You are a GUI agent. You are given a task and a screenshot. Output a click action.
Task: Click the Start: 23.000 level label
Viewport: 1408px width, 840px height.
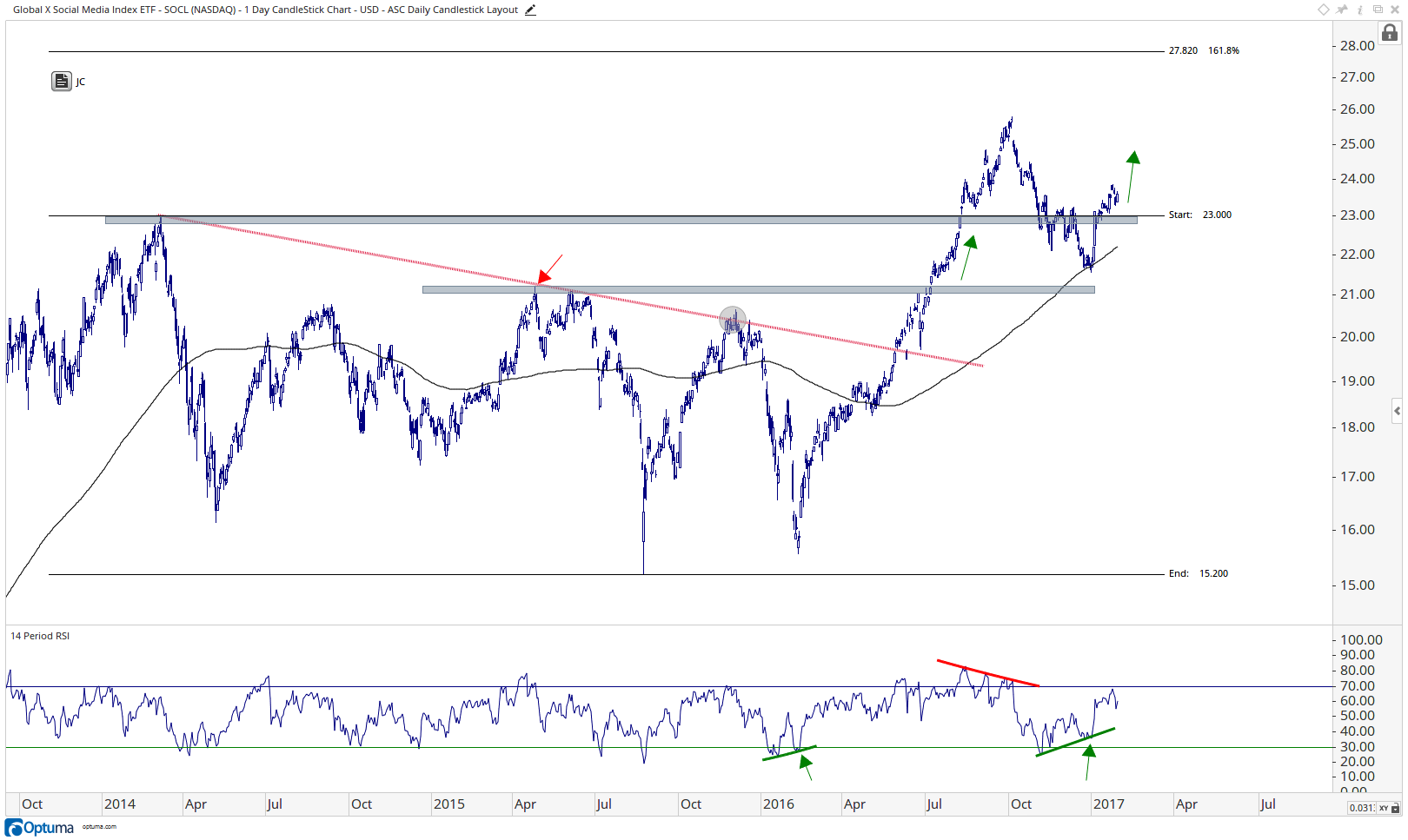point(1200,215)
